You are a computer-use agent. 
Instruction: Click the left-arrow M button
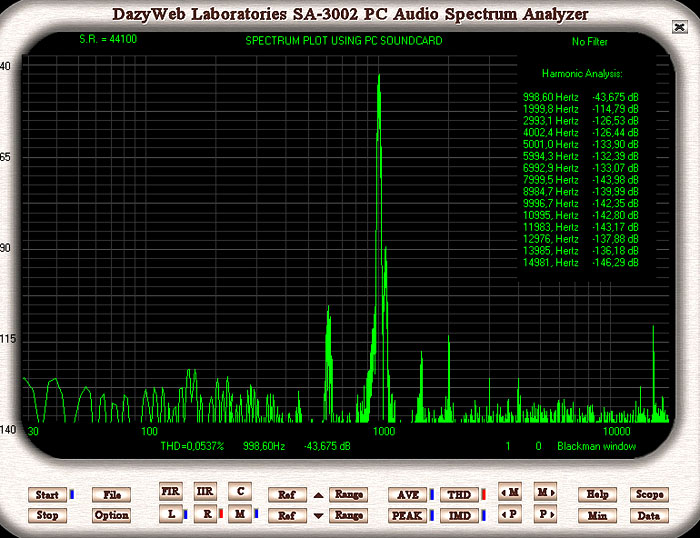[509, 493]
